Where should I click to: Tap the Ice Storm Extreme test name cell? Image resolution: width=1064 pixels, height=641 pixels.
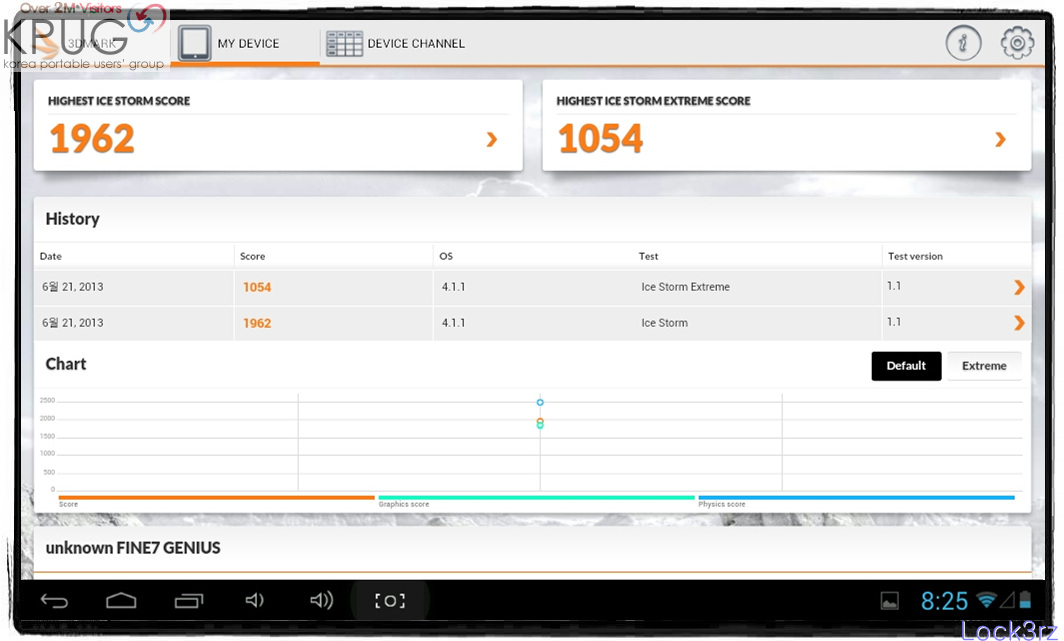[x=685, y=287]
